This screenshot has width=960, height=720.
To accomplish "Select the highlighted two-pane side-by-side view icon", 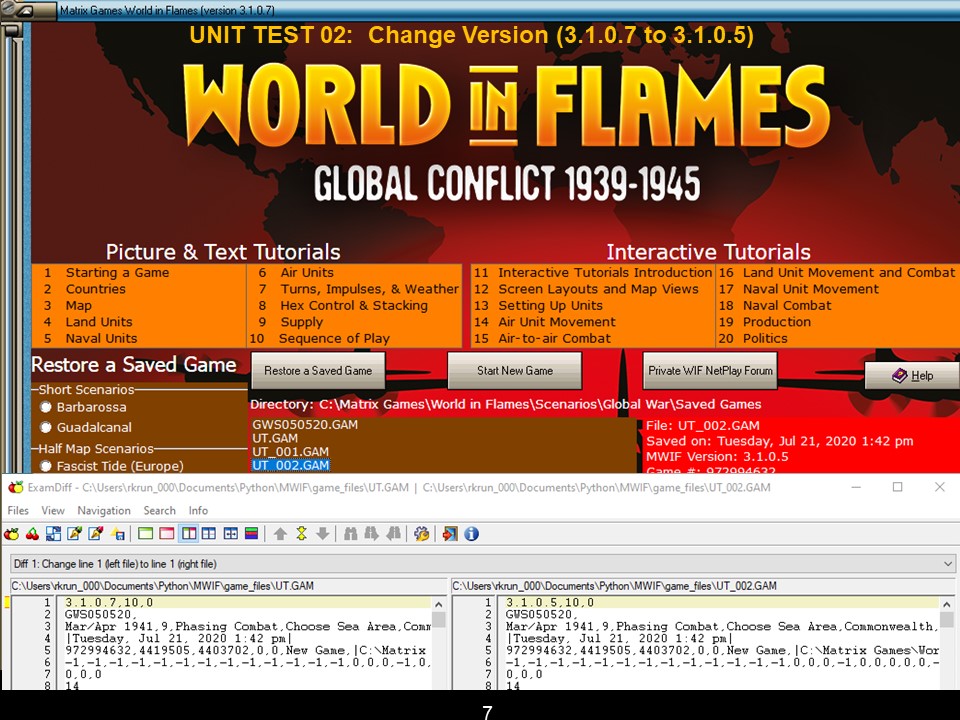I will click(x=189, y=534).
